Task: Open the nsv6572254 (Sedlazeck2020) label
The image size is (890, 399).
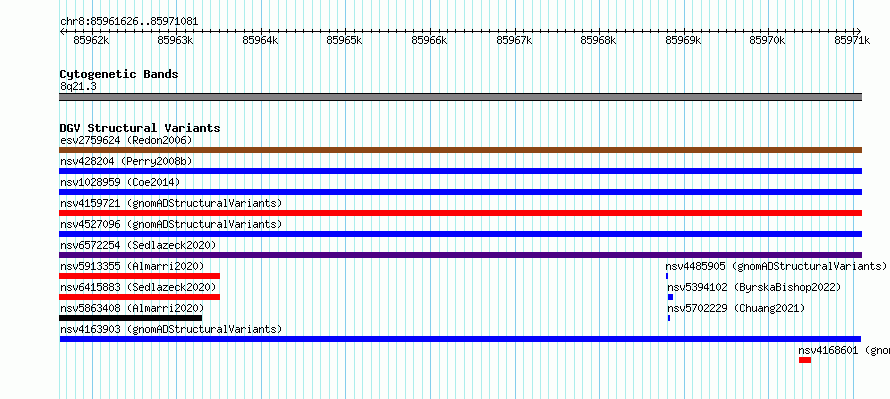Action: click(x=138, y=245)
